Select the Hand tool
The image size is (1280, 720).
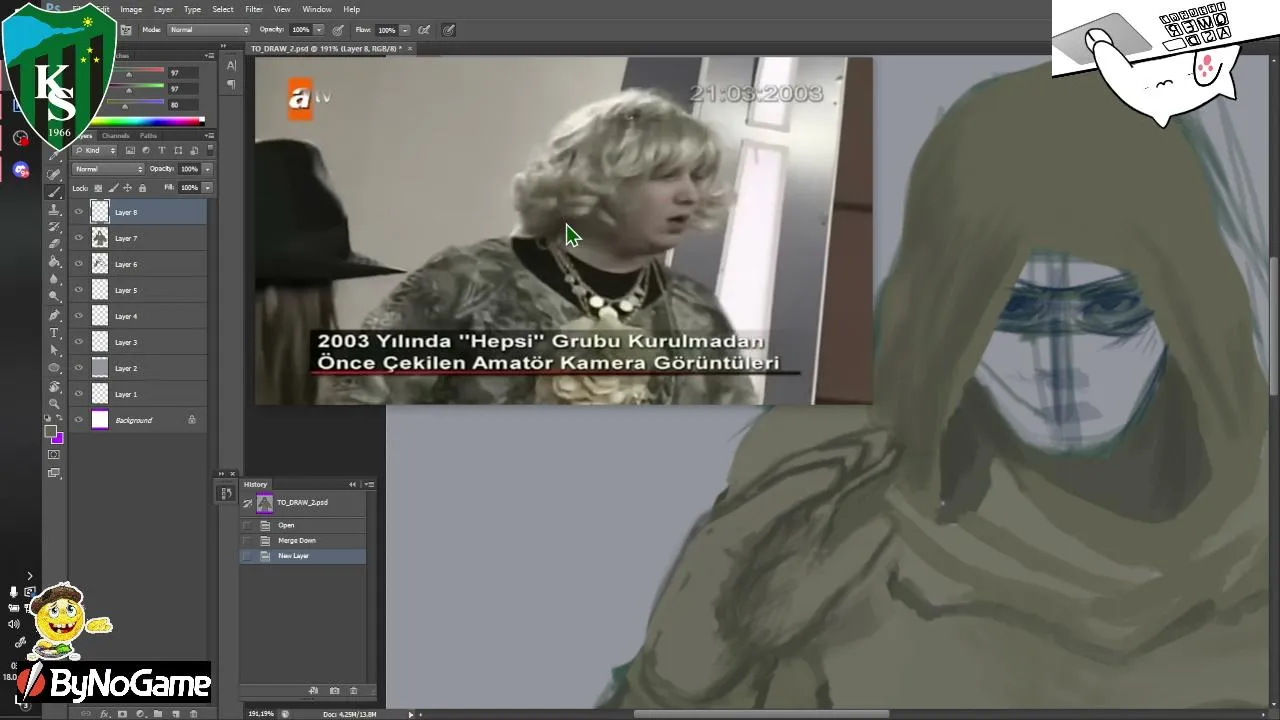(54, 386)
